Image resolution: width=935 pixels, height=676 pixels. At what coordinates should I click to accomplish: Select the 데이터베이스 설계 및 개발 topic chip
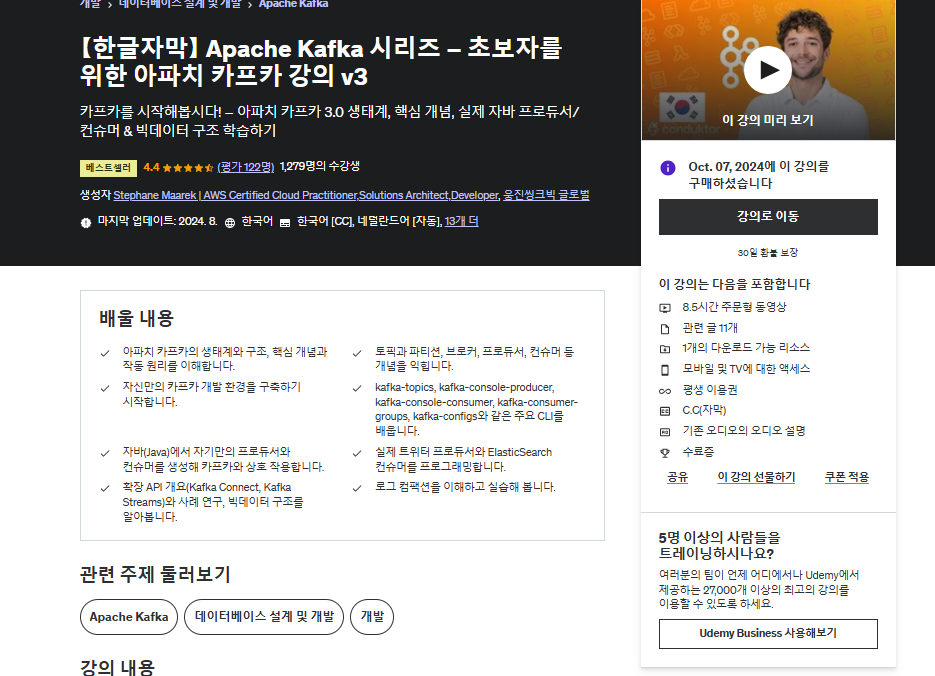click(x=264, y=617)
